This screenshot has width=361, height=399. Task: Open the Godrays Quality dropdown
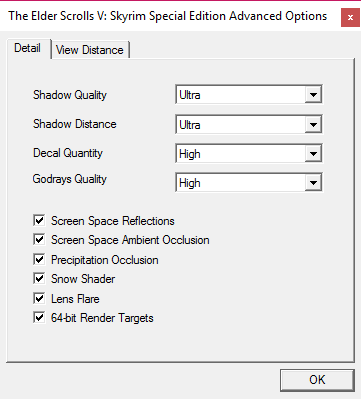(x=249, y=183)
